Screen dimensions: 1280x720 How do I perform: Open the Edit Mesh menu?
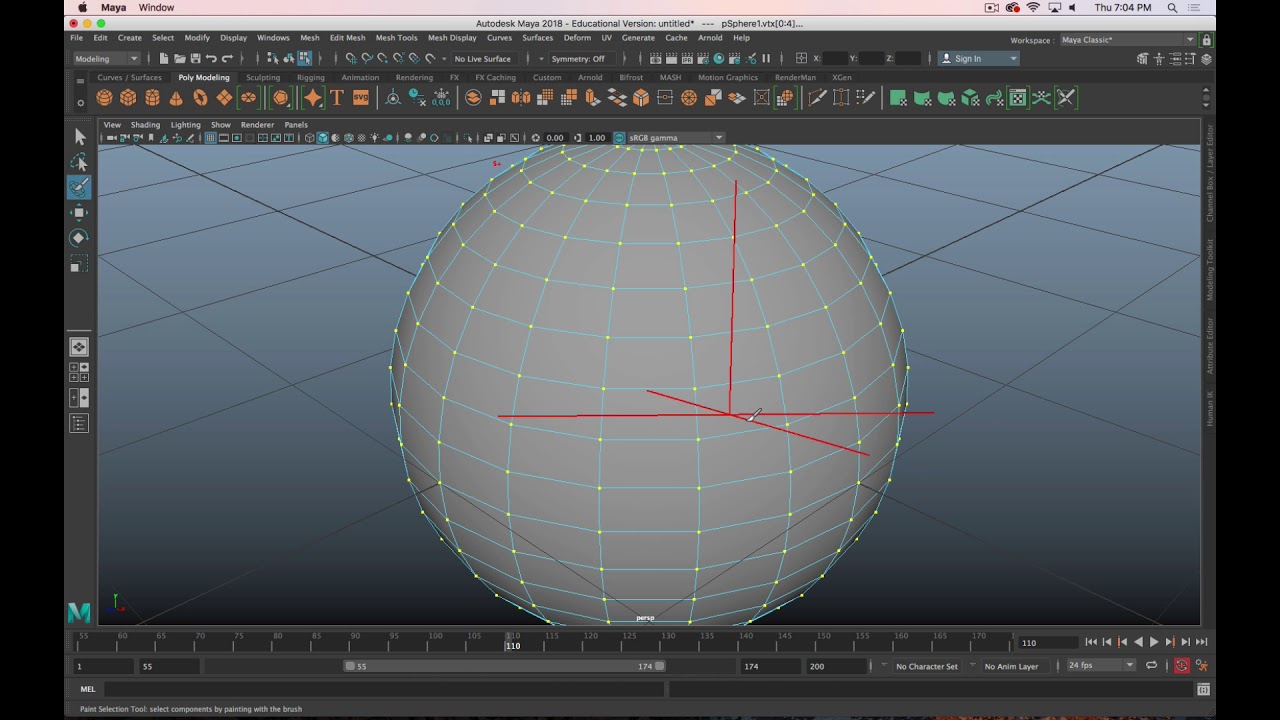coord(348,38)
